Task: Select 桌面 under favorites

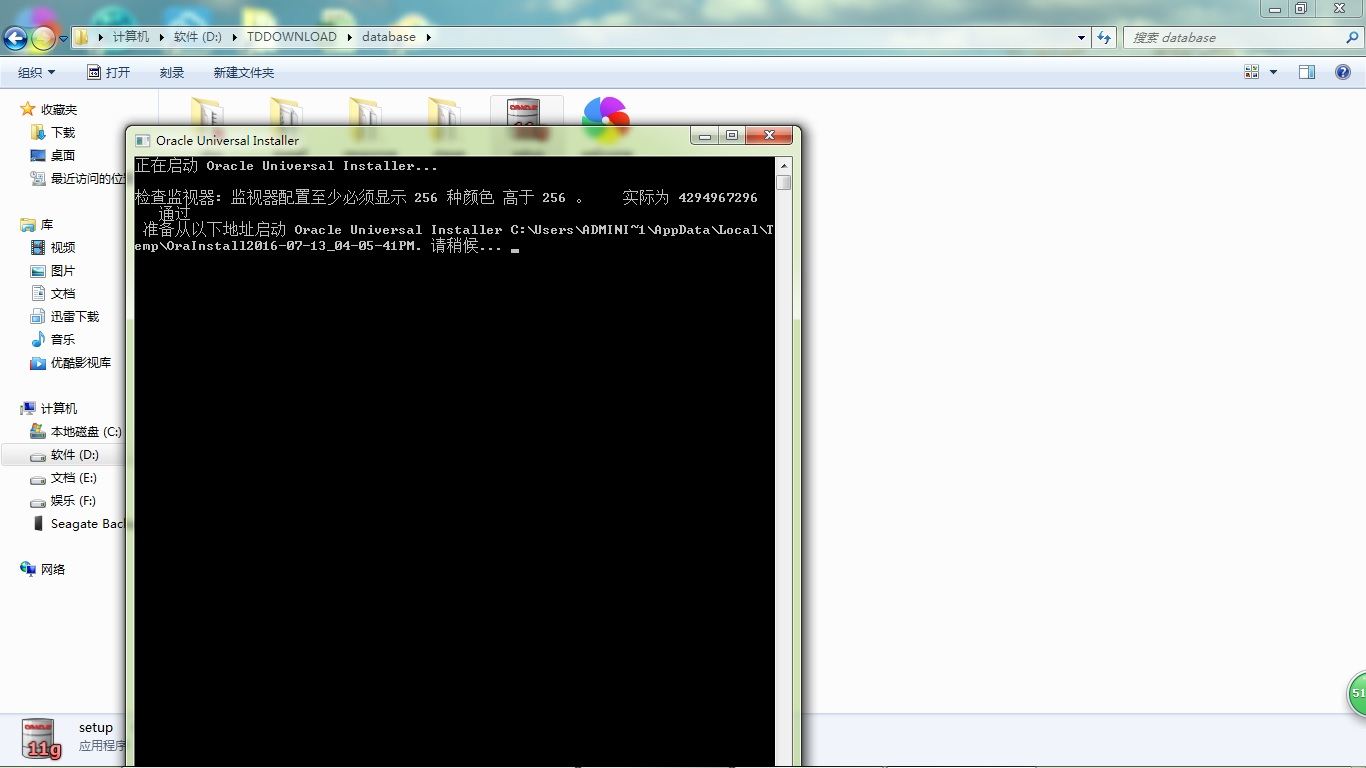Action: [x=63, y=155]
